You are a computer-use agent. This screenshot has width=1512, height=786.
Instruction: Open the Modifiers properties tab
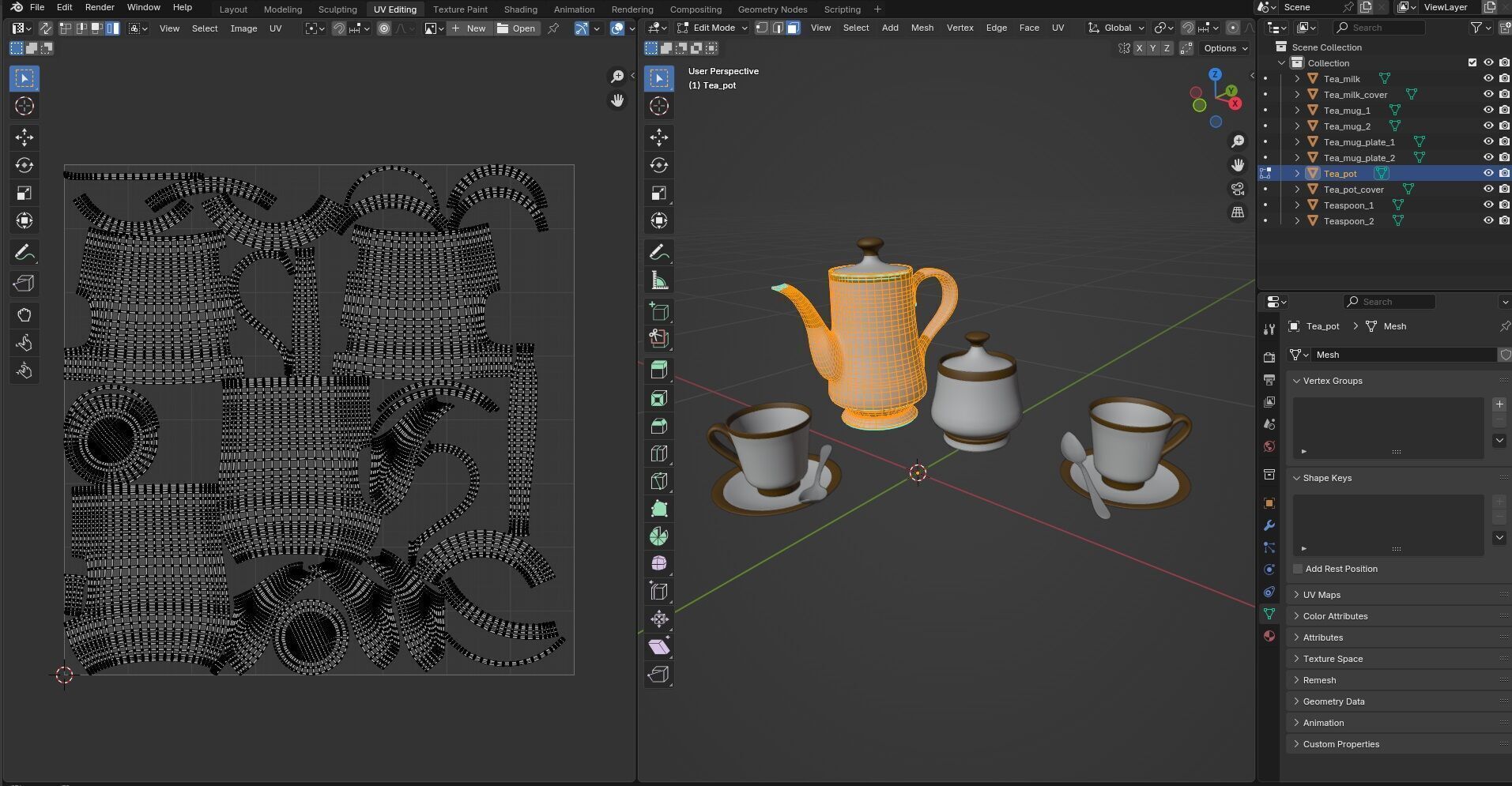pyautogui.click(x=1269, y=525)
